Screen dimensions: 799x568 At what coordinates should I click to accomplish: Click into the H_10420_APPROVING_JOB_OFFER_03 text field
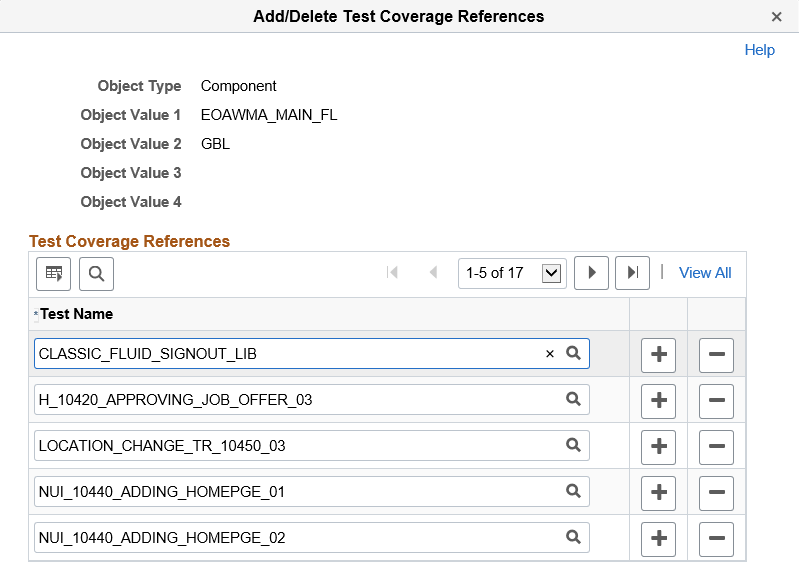tap(295, 400)
